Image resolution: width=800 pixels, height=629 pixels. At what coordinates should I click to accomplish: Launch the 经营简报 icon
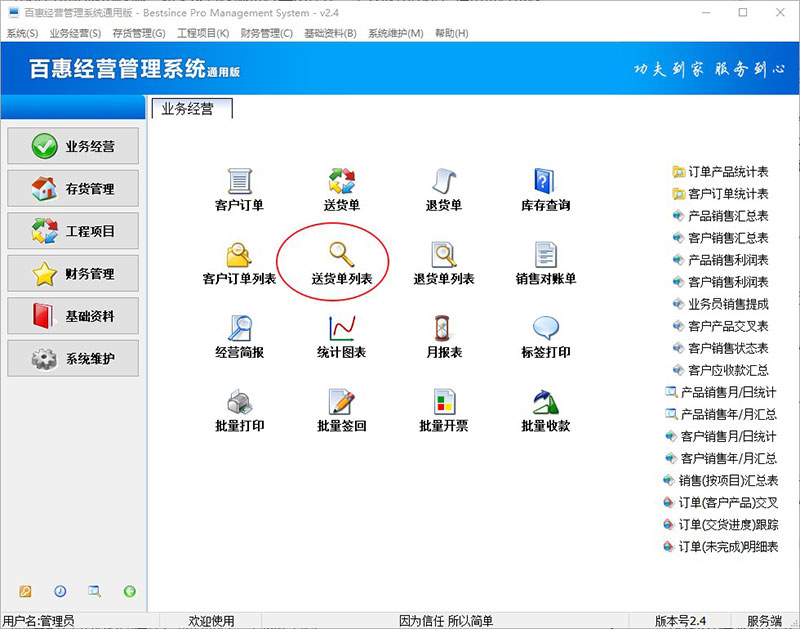tap(239, 328)
